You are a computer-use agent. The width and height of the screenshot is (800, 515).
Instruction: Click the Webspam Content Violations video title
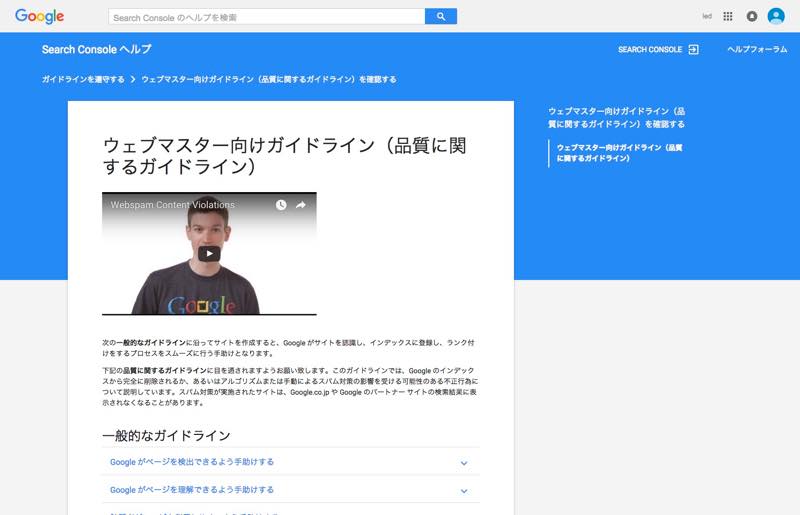(172, 205)
